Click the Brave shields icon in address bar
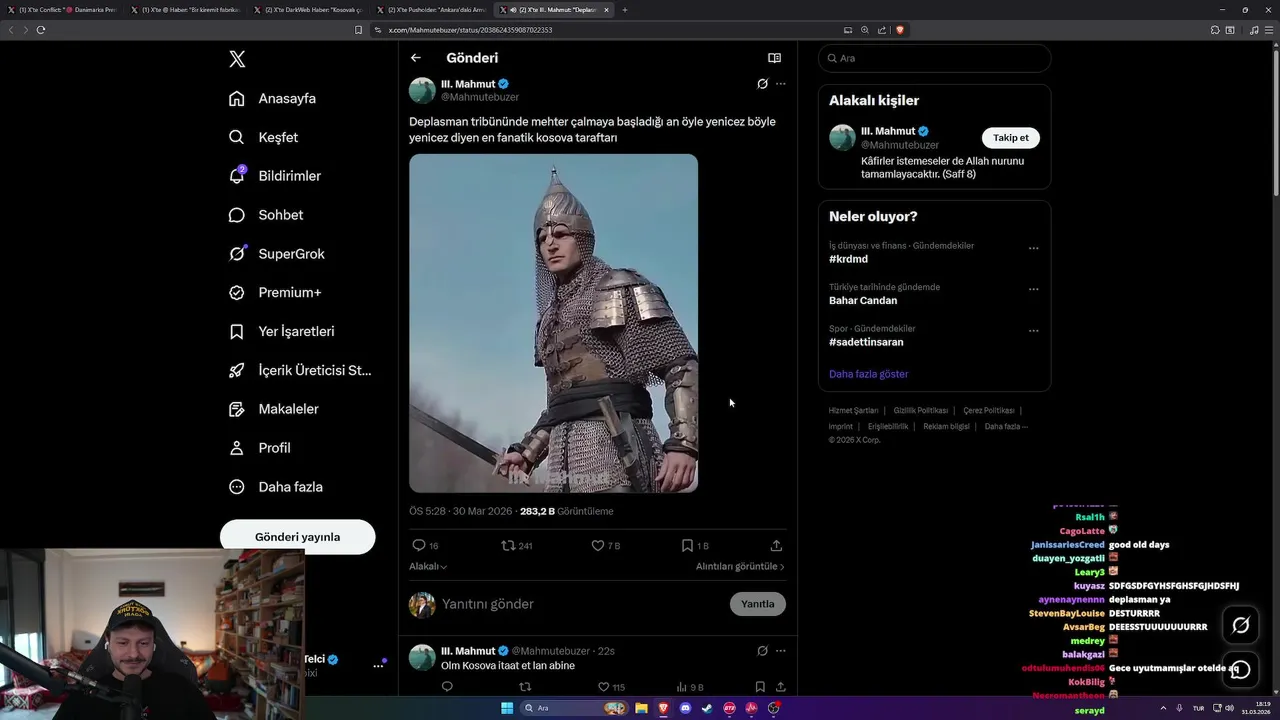Viewport: 1280px width, 720px height. point(899,30)
